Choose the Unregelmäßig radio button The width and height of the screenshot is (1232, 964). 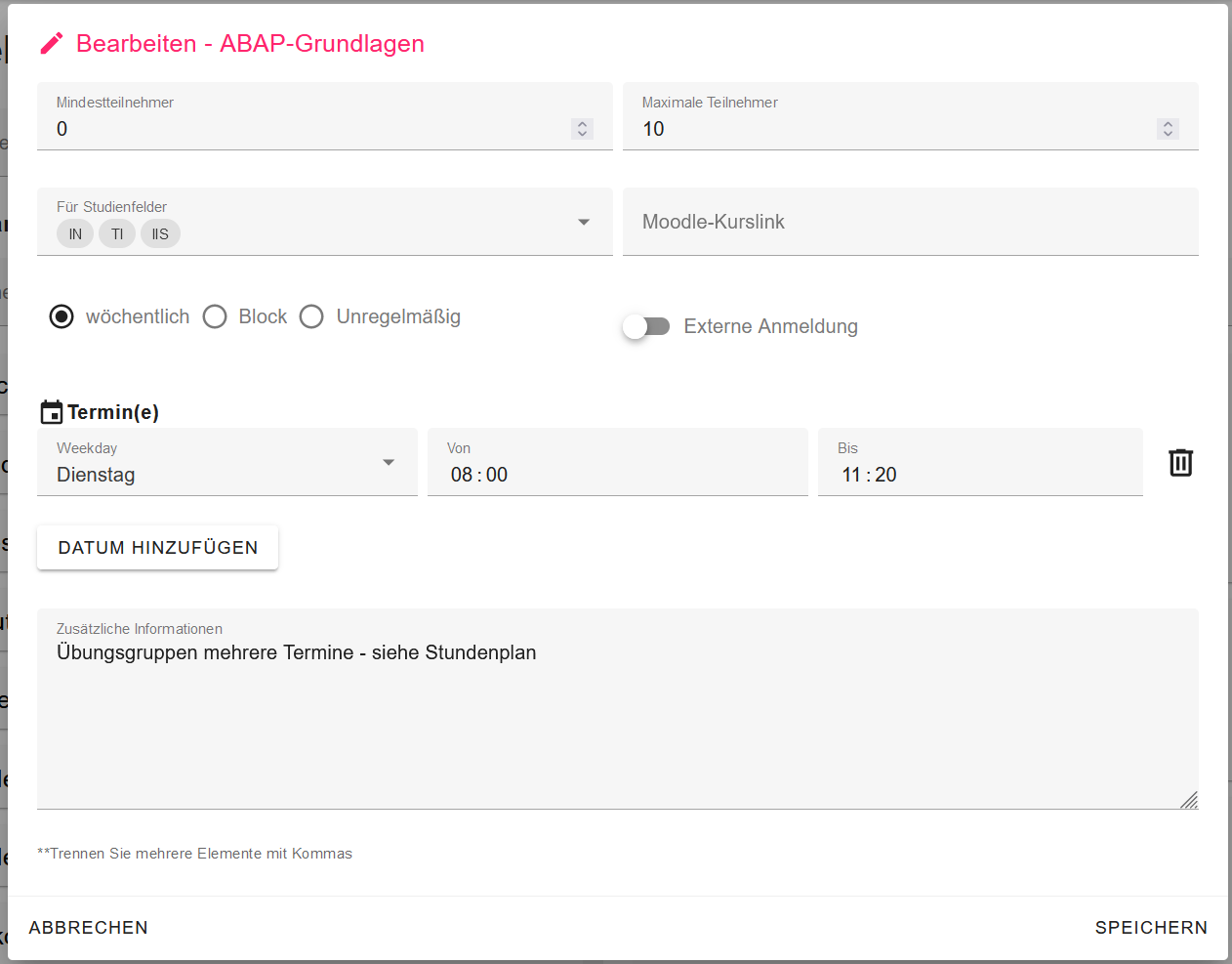[x=311, y=316]
